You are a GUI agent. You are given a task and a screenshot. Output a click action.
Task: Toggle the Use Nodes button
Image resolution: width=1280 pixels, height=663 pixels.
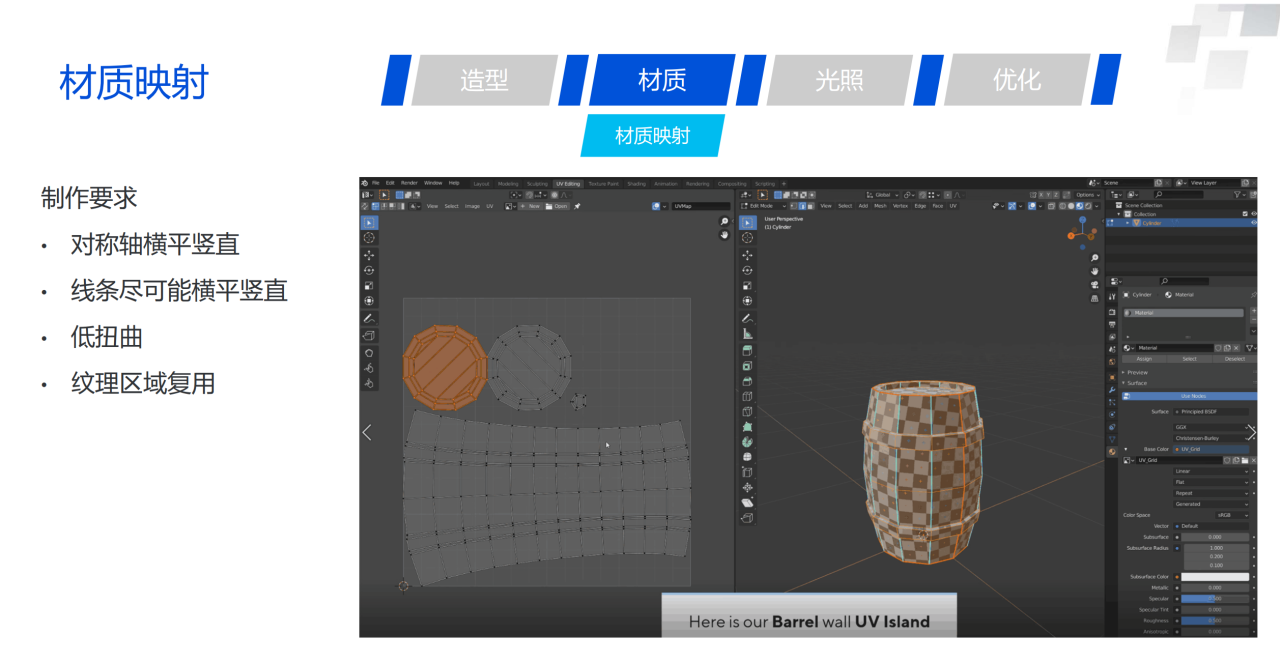click(x=1193, y=396)
